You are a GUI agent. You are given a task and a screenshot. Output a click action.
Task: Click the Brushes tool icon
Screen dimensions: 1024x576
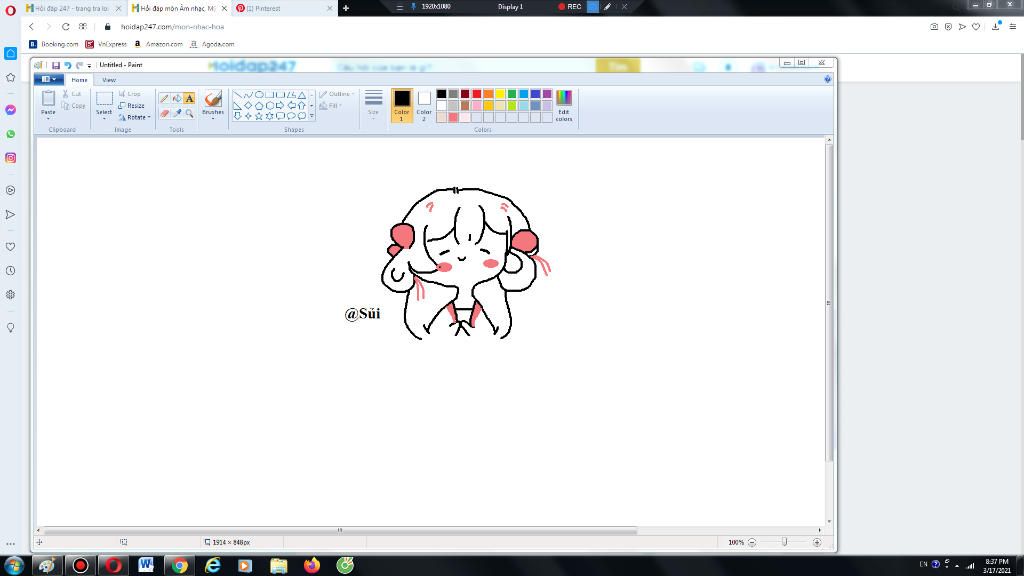pos(213,99)
